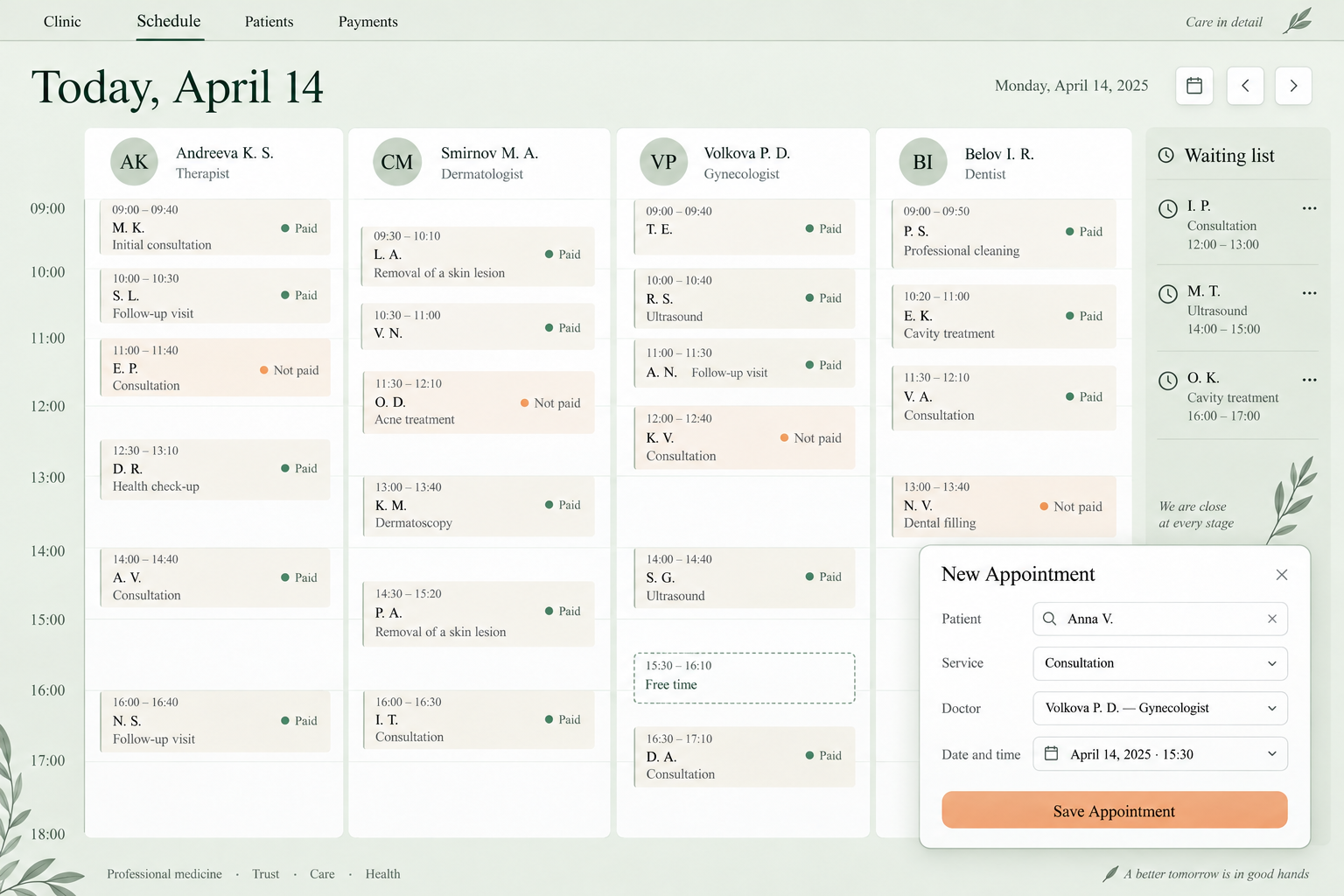Image resolution: width=1344 pixels, height=896 pixels.
Task: Expand the Service dropdown
Action: click(1272, 663)
